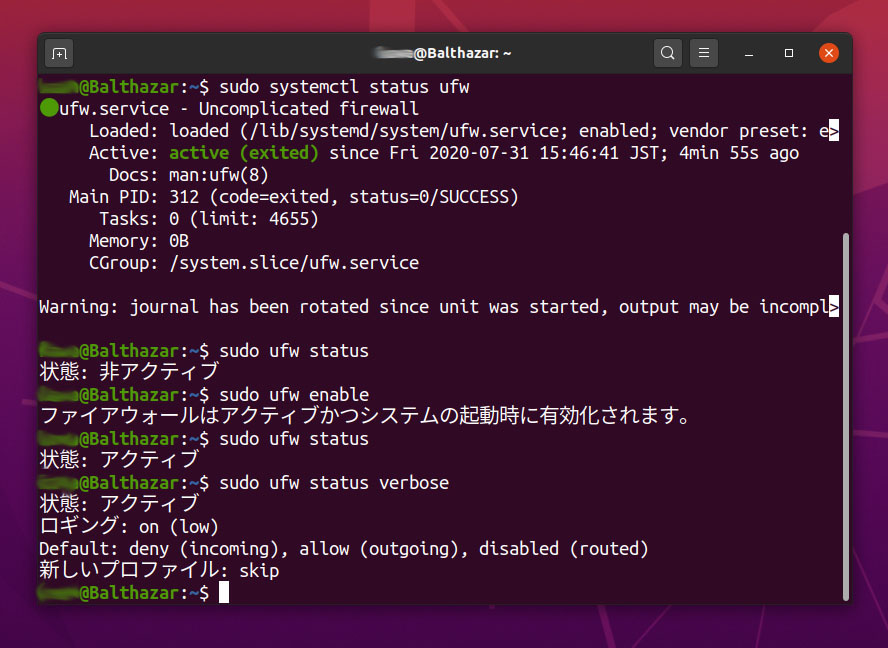Click the '状態: 非アクティブ' output line
The image size is (888, 648).
129,372
